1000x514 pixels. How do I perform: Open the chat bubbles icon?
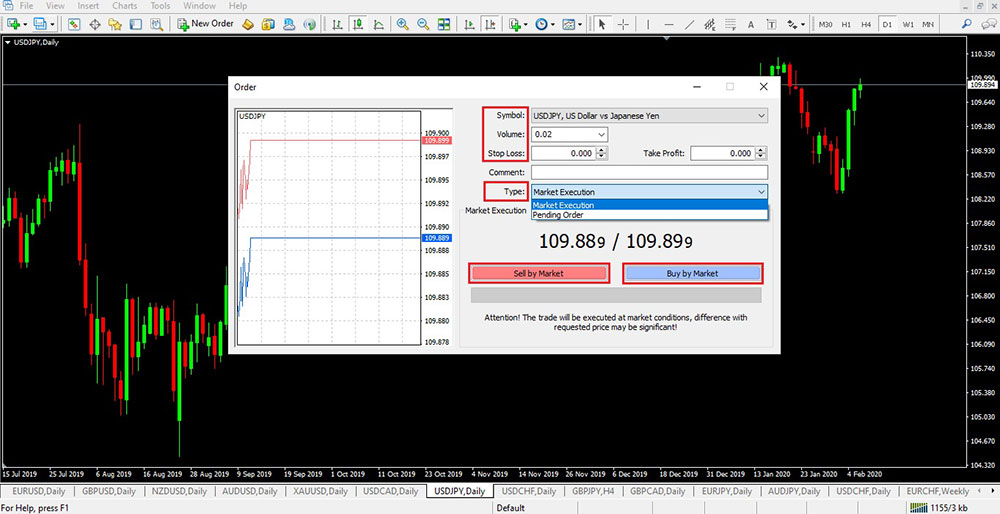coord(987,24)
